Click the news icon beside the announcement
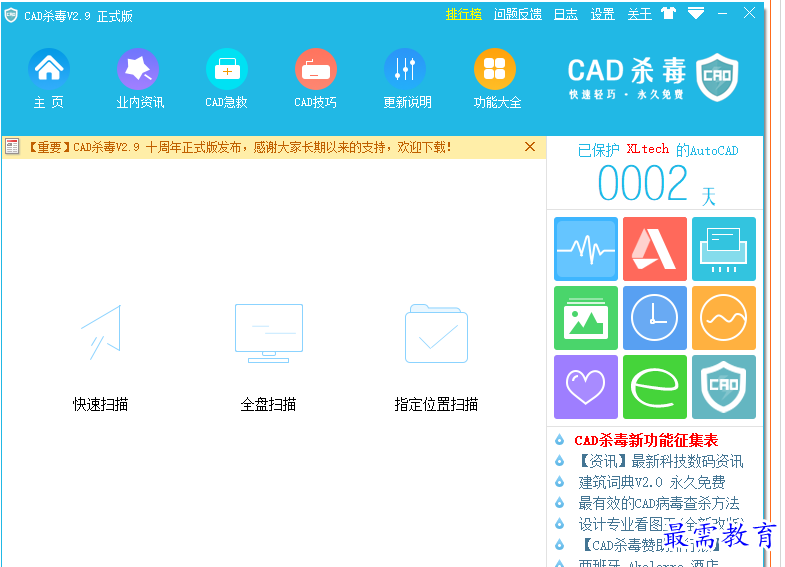785x567 pixels. click(12, 147)
